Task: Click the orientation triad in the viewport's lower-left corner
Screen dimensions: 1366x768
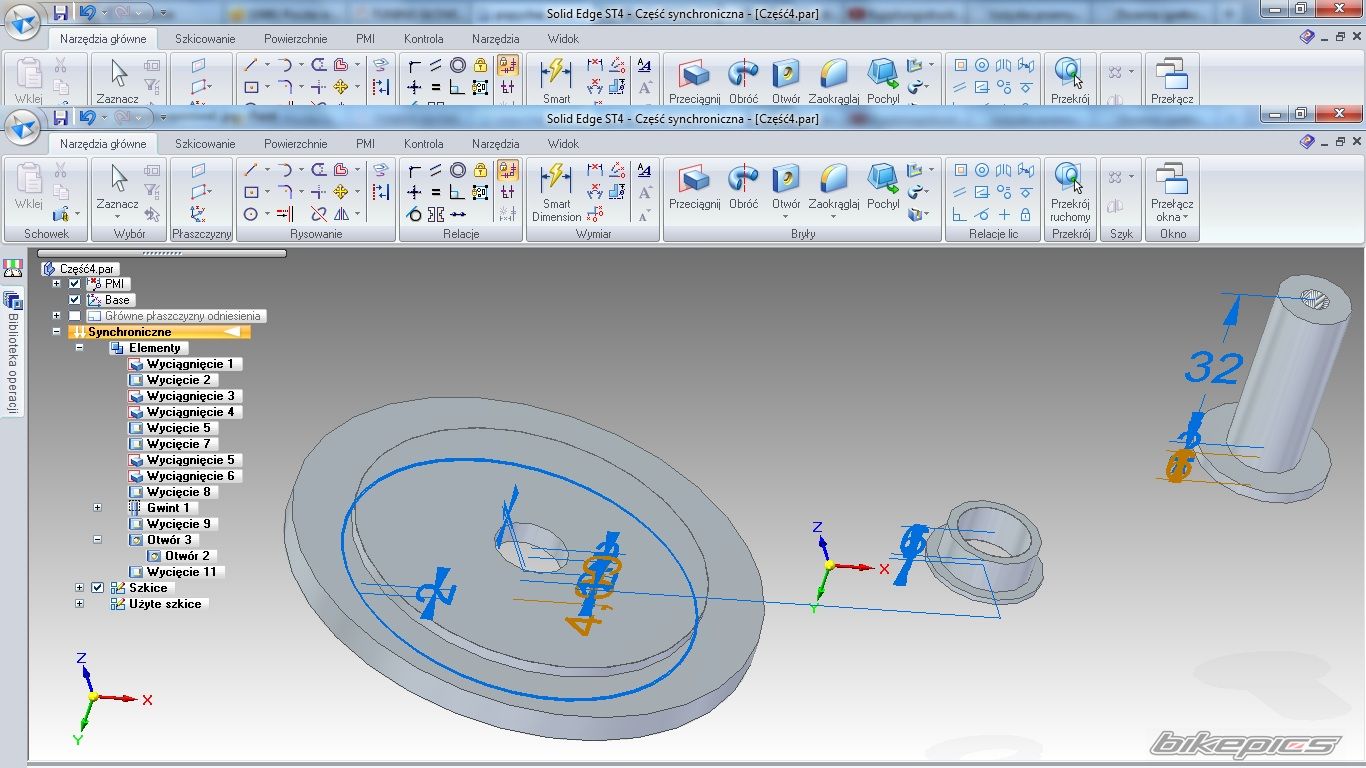Action: point(112,697)
